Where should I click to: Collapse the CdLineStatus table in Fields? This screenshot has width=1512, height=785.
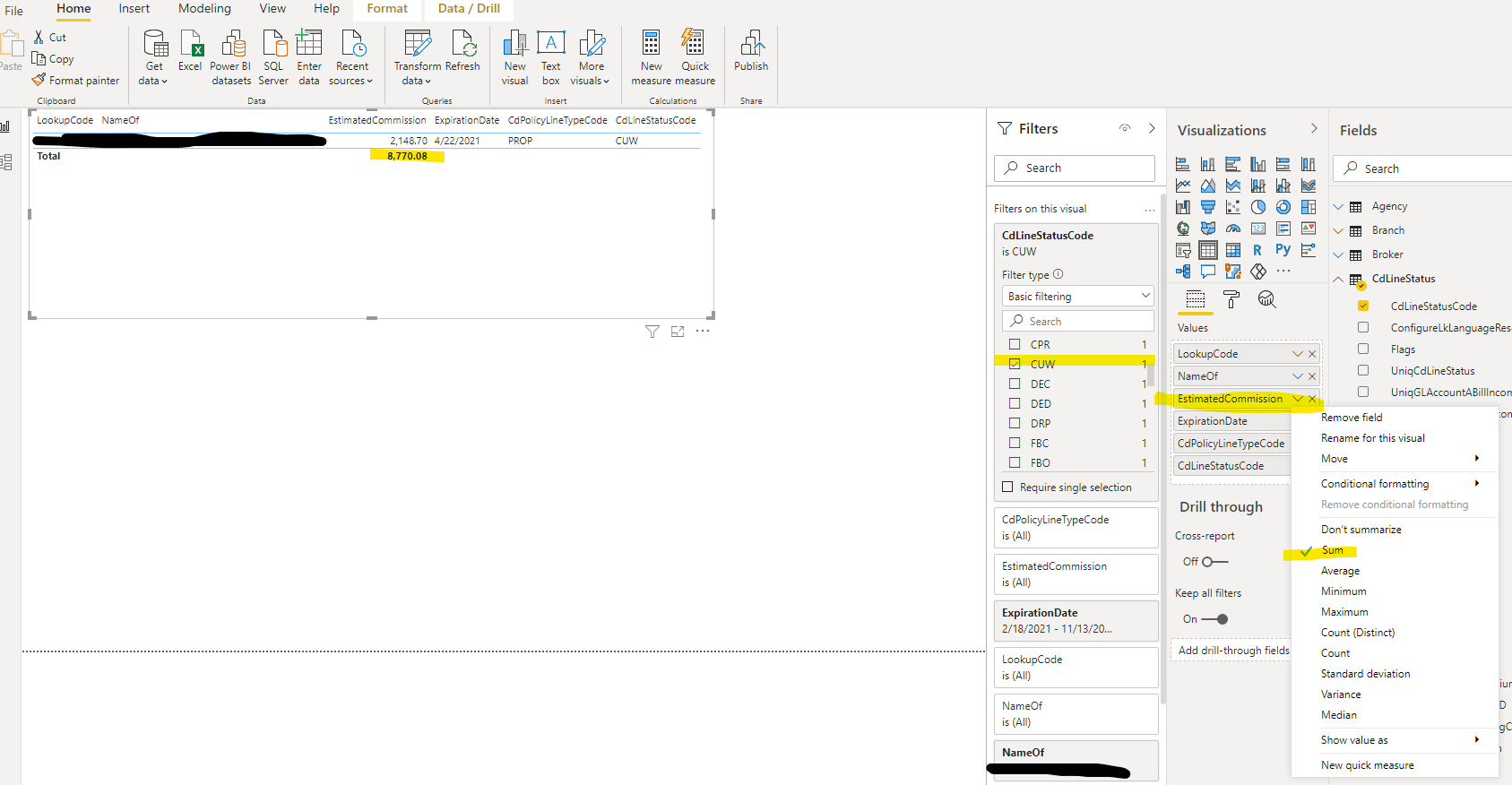[x=1338, y=279]
